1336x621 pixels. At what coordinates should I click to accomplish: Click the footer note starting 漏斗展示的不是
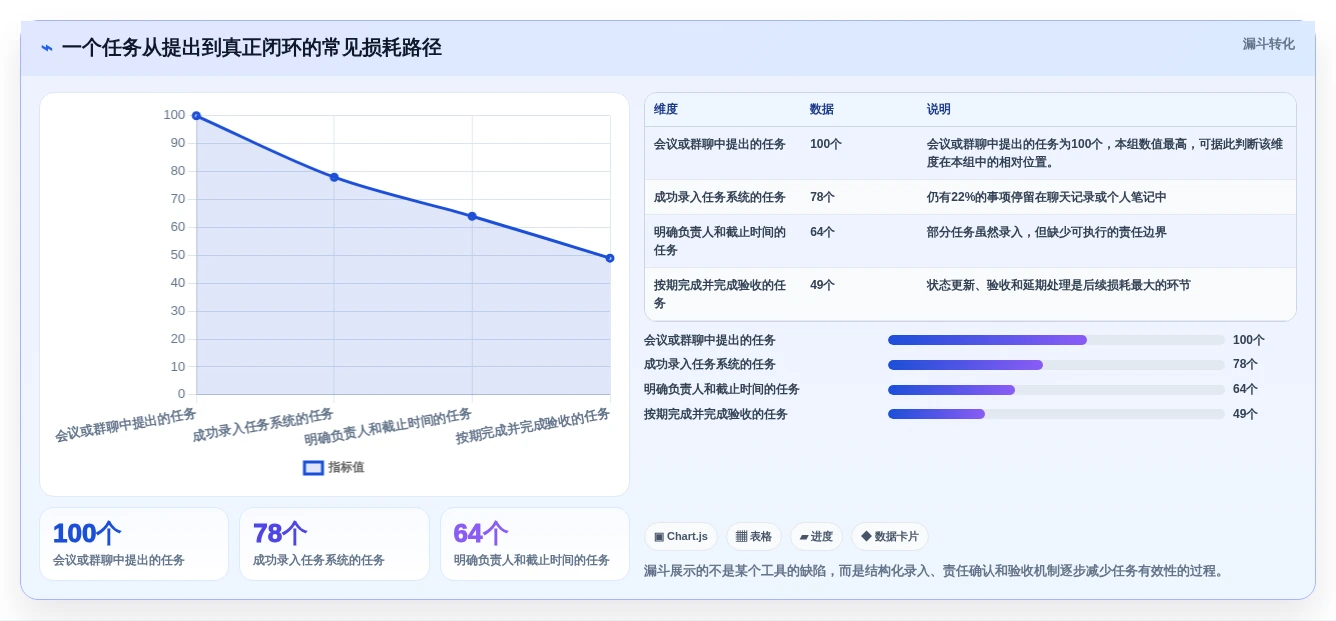tap(934, 571)
